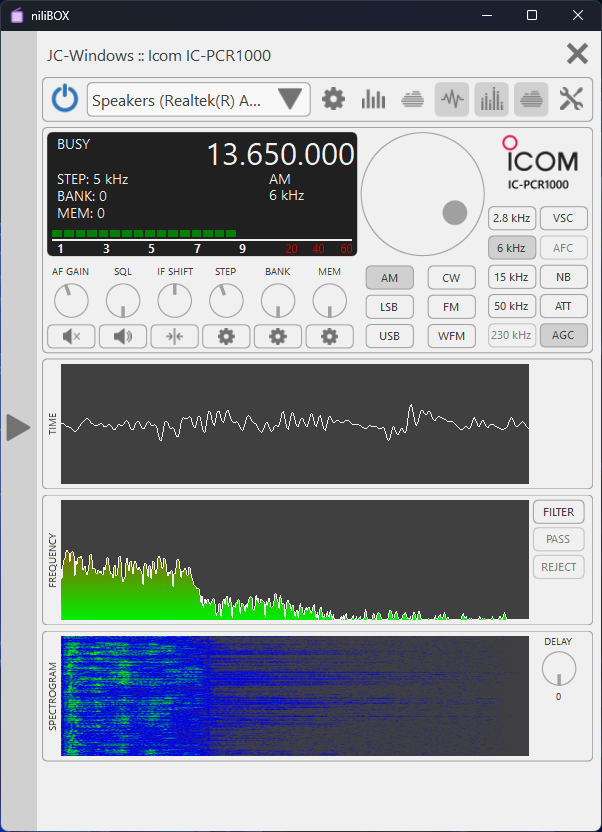Click the active frequency bars display icon
The image size is (602, 832).
pos(491,99)
